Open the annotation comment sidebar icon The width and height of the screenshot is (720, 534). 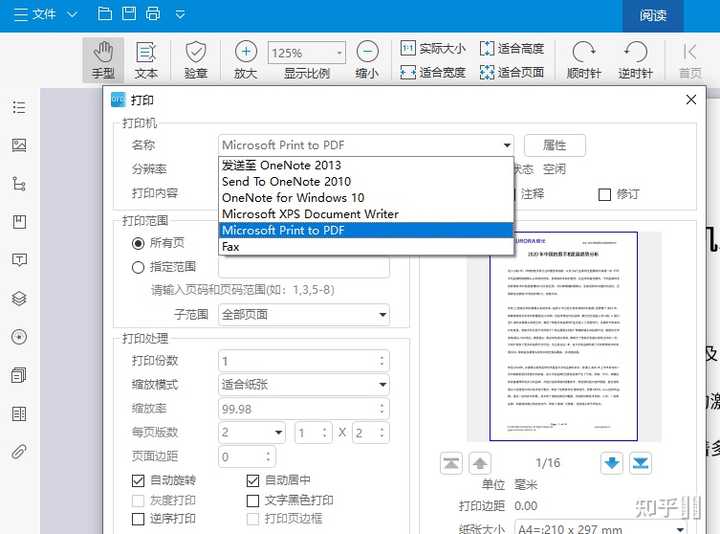[x=19, y=260]
